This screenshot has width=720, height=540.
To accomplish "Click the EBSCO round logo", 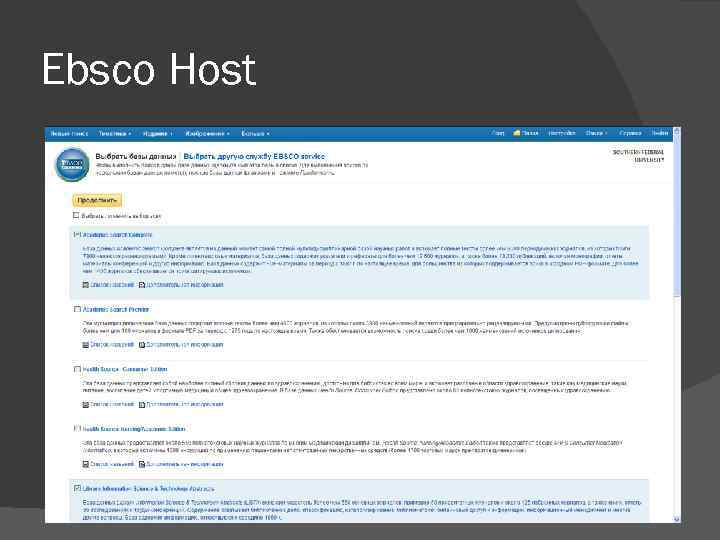I will point(72,164).
